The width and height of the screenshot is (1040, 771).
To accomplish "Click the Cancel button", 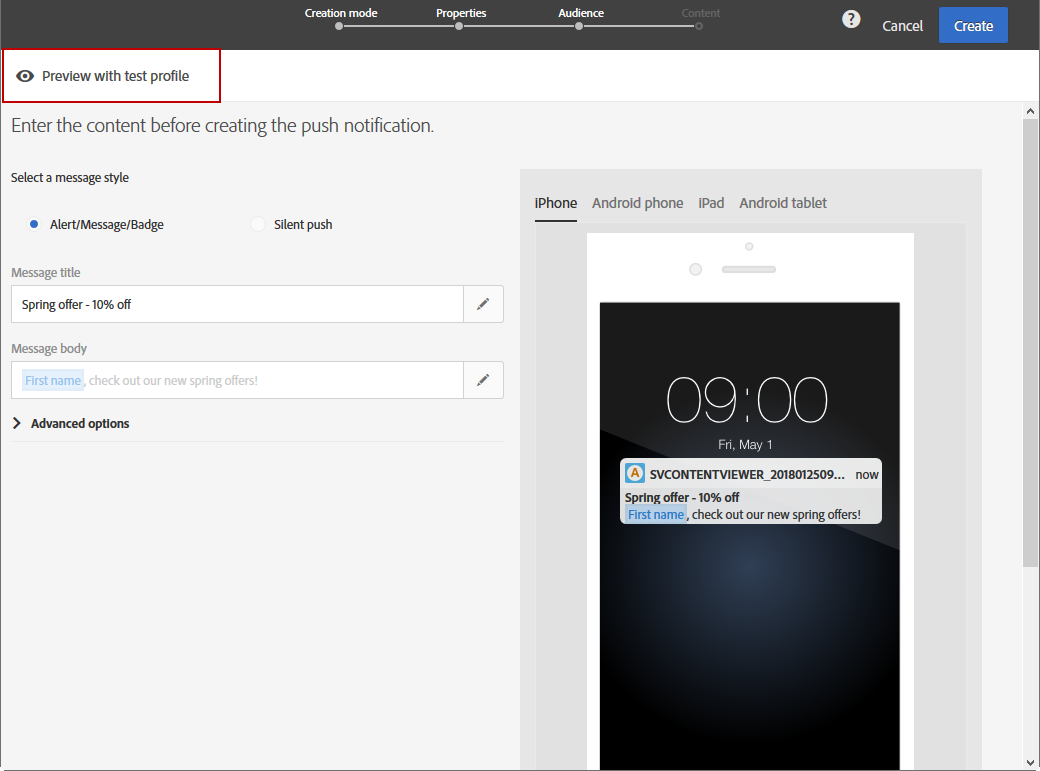I will [902, 26].
